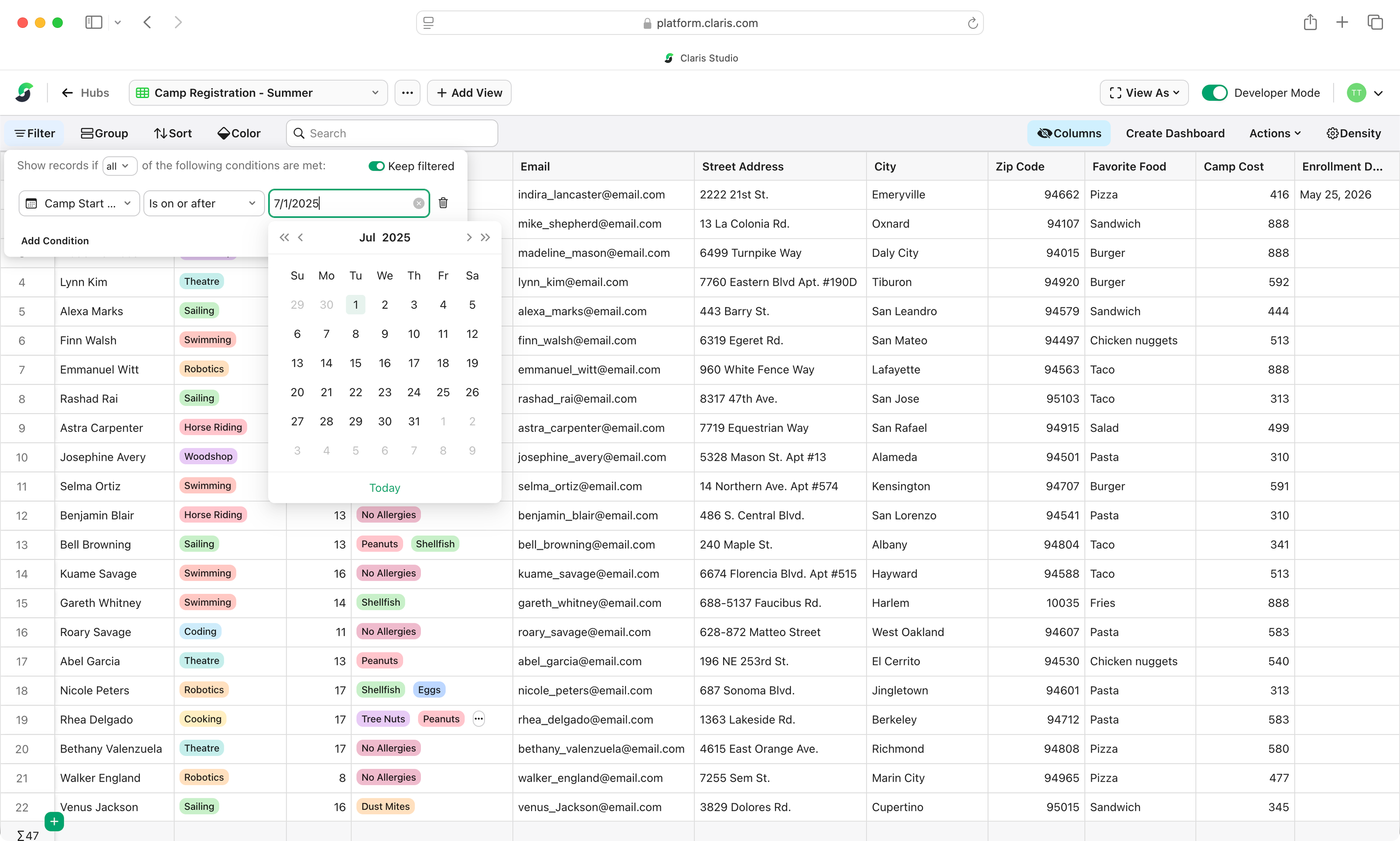Open the Group menu

(x=104, y=133)
